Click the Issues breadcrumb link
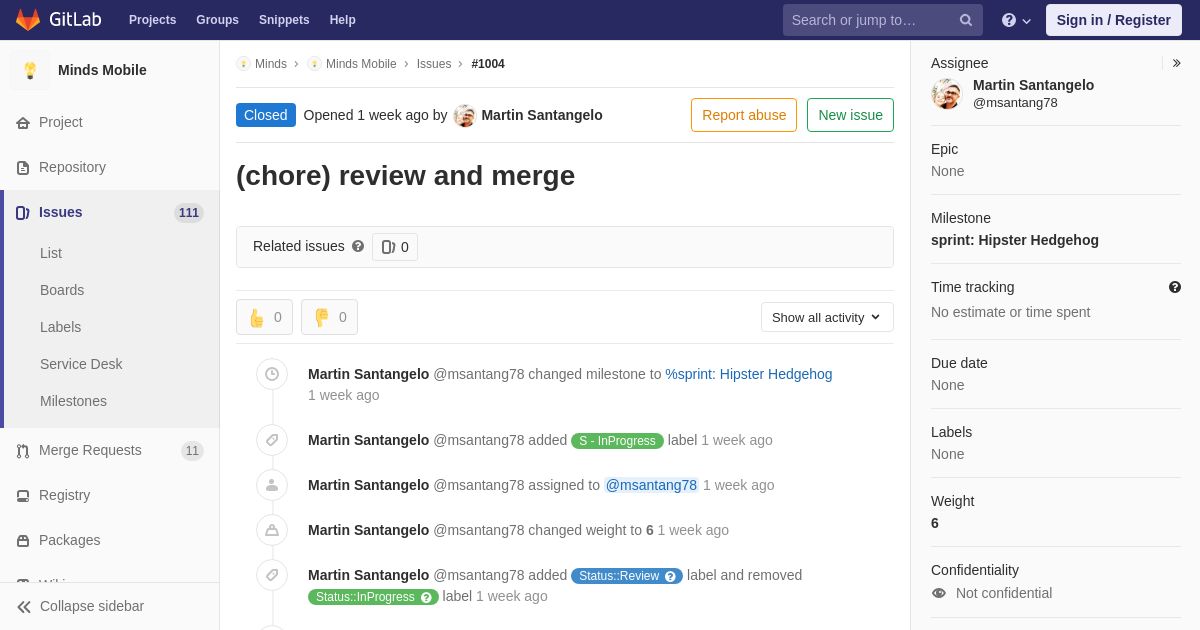The image size is (1200, 630). click(x=434, y=64)
